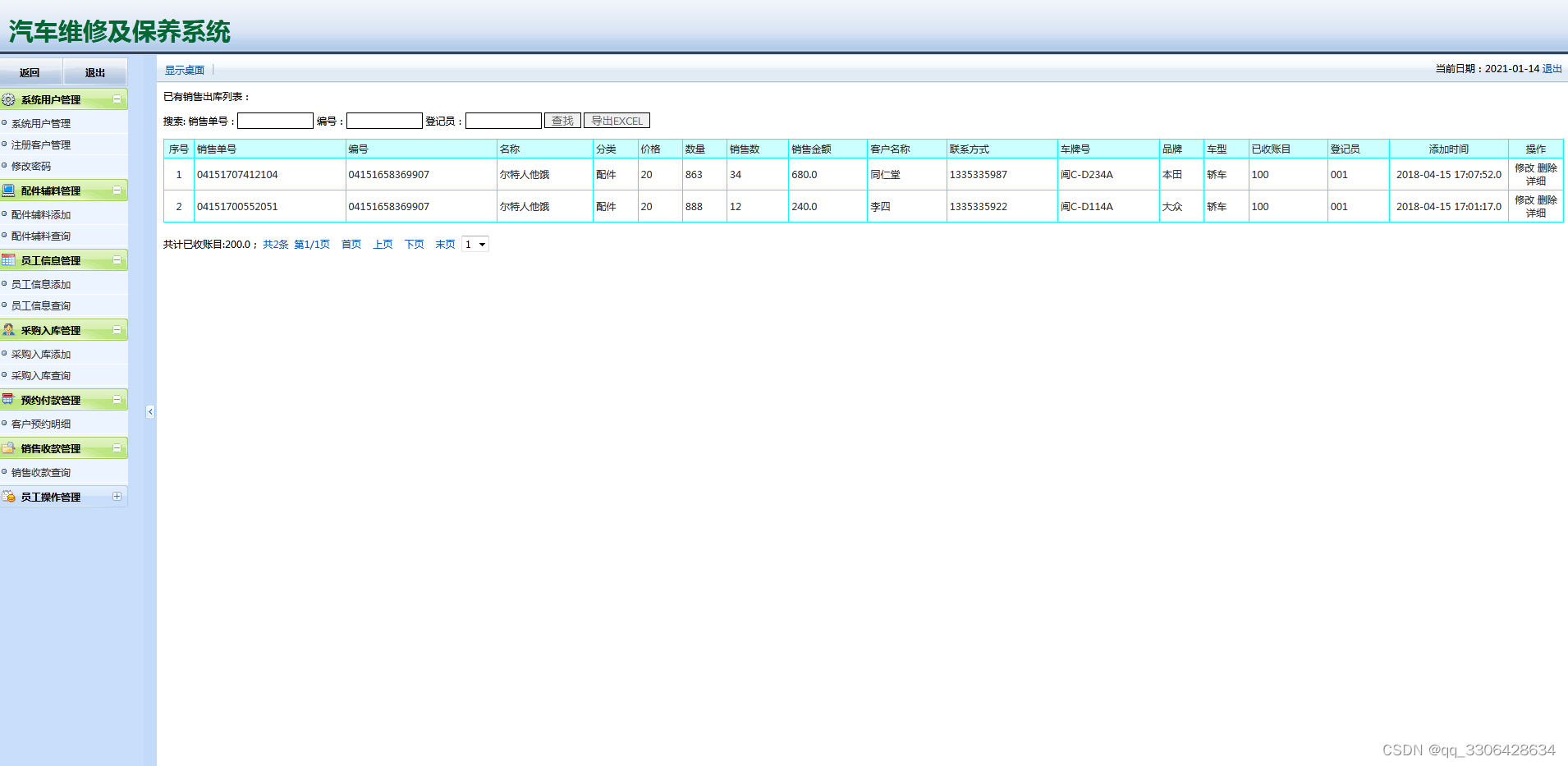Click 删除 for order 04151707412104
Screen dimensions: 1568x766
tap(1547, 167)
